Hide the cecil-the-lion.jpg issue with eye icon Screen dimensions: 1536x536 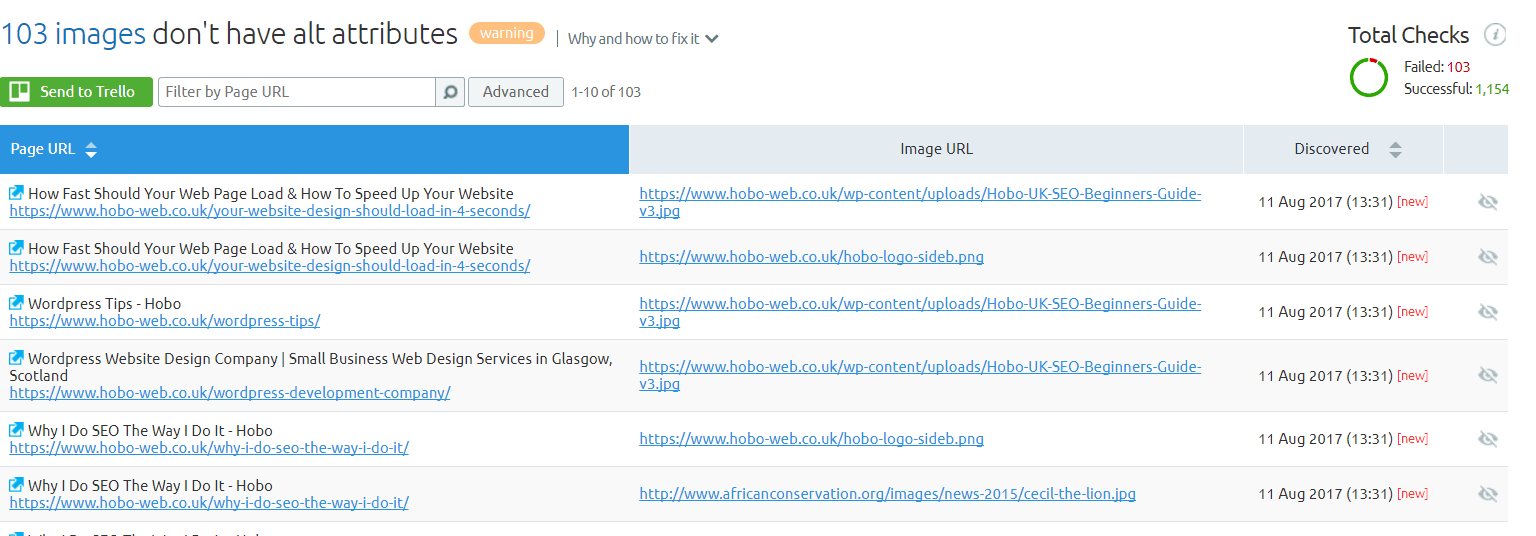coord(1488,494)
